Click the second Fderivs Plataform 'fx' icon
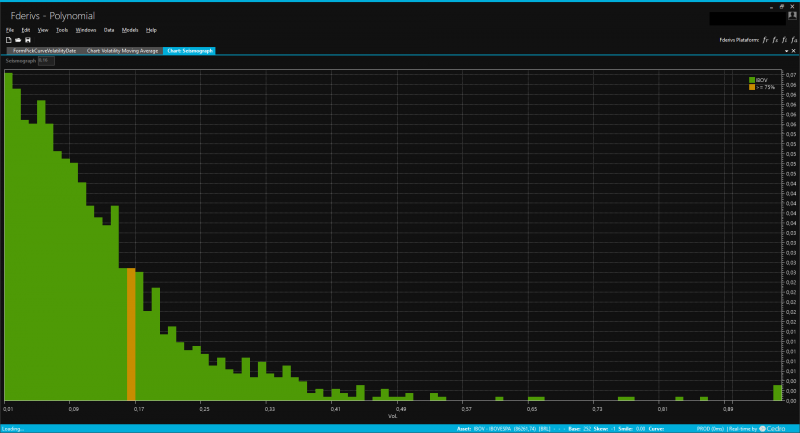Screen dimensions: 800x433 774,39
